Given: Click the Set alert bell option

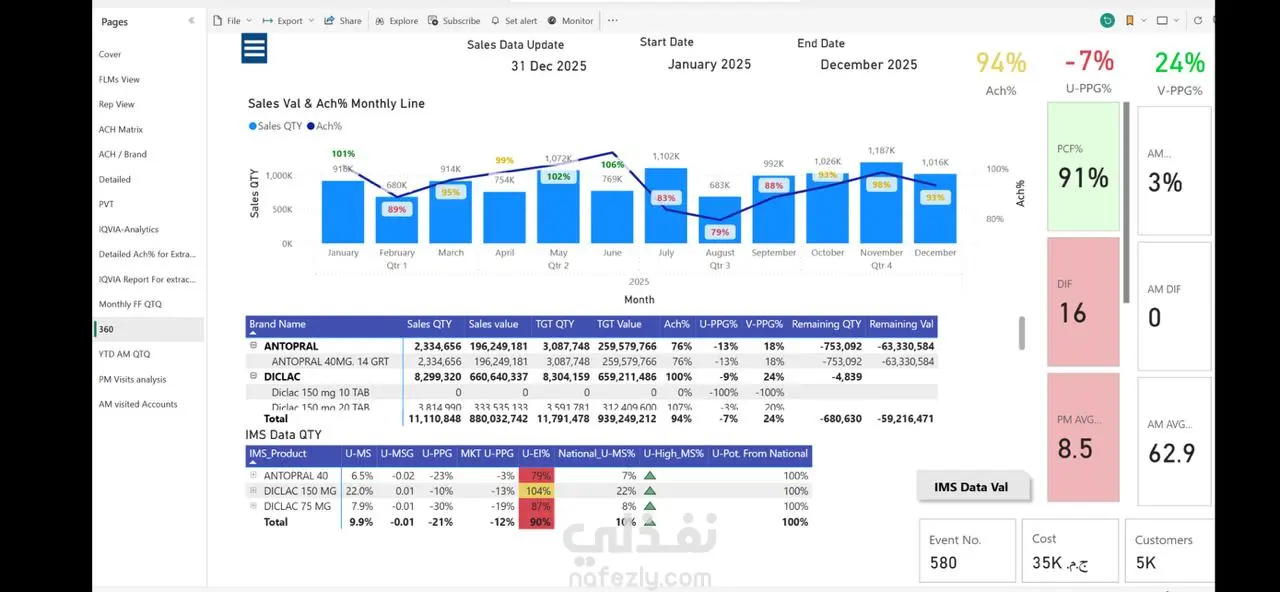Looking at the screenshot, I should point(513,21).
